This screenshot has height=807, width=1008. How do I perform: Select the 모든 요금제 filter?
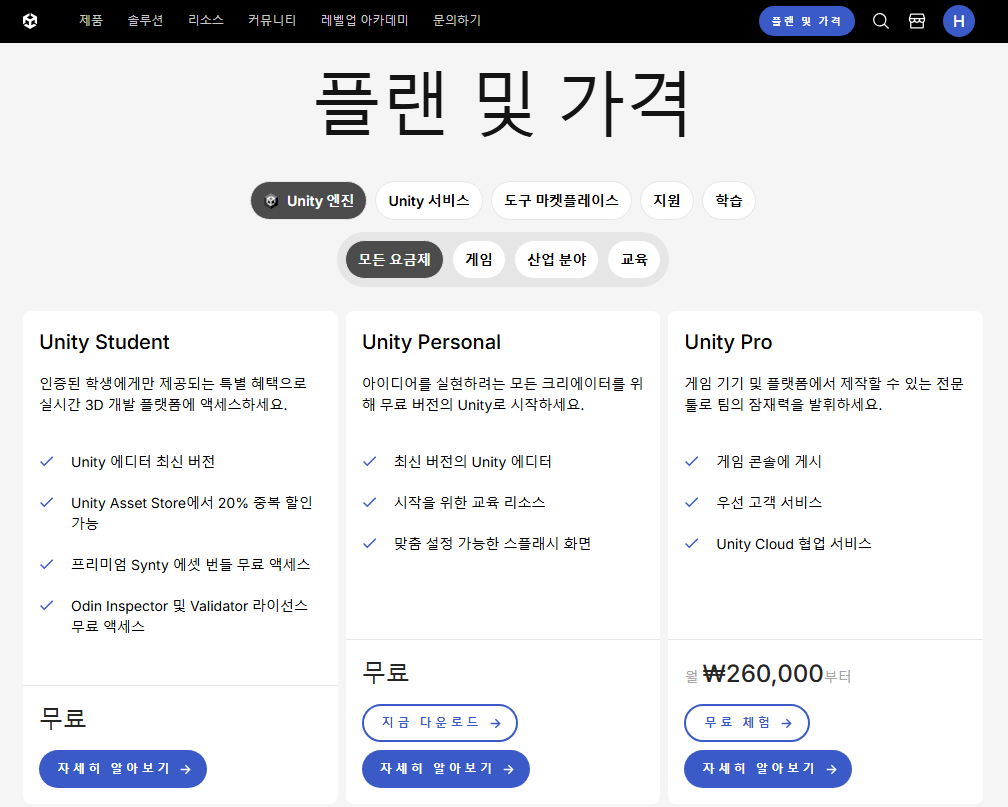(394, 260)
